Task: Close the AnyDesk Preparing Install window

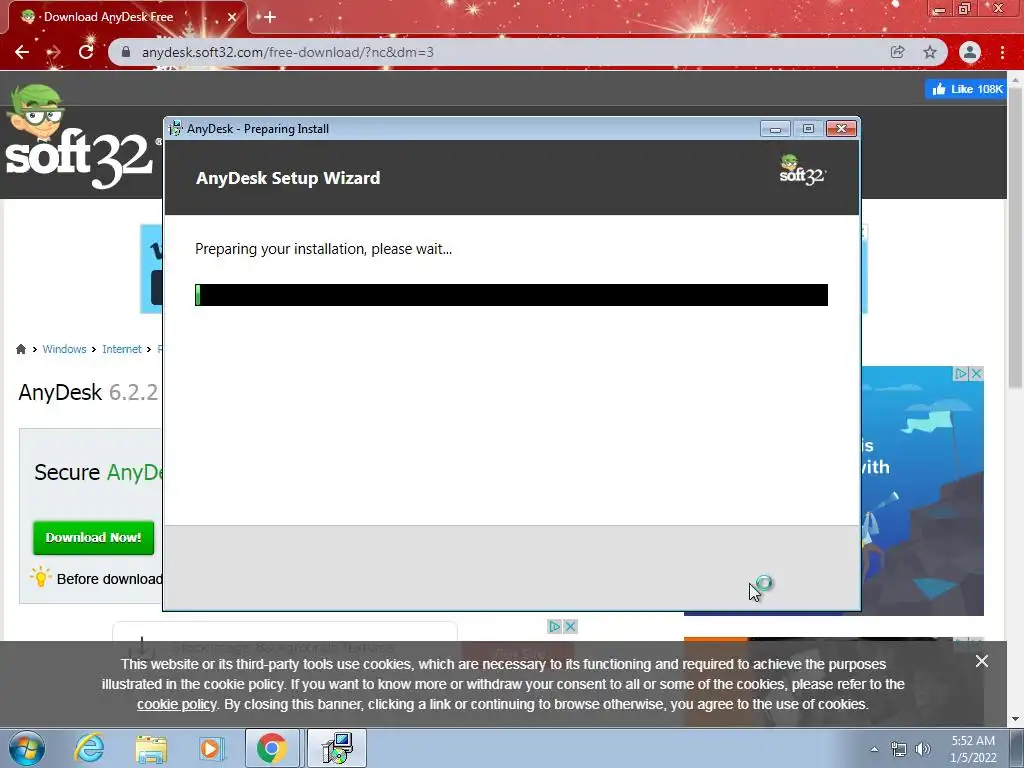Action: [x=841, y=129]
